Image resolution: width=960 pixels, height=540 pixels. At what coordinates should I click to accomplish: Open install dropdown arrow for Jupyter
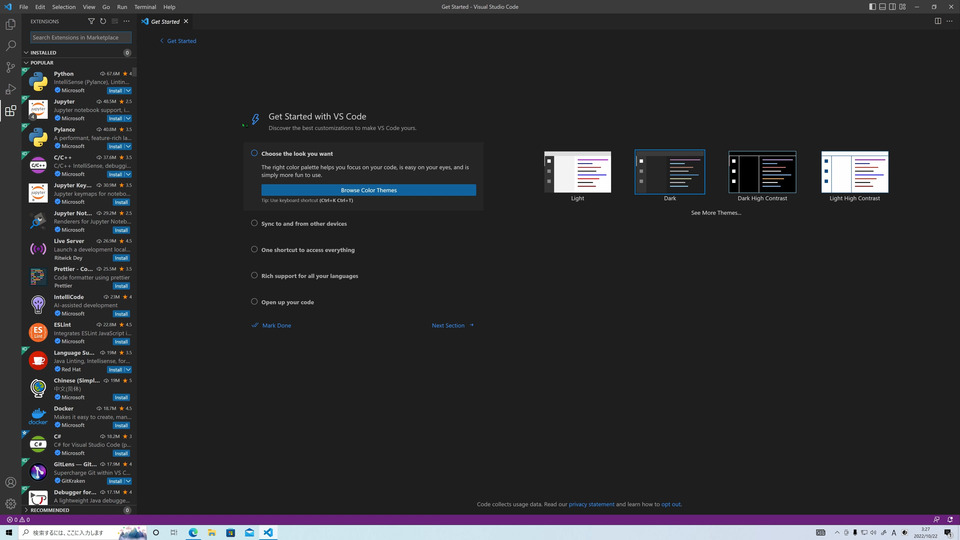[x=128, y=118]
